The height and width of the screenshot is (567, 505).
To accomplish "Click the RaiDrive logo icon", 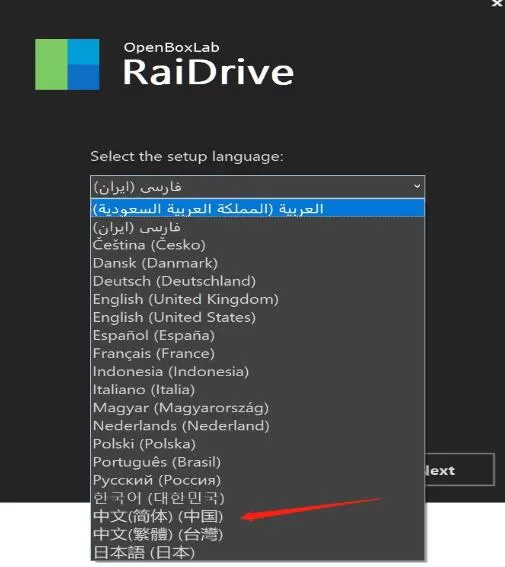I will (x=67, y=64).
